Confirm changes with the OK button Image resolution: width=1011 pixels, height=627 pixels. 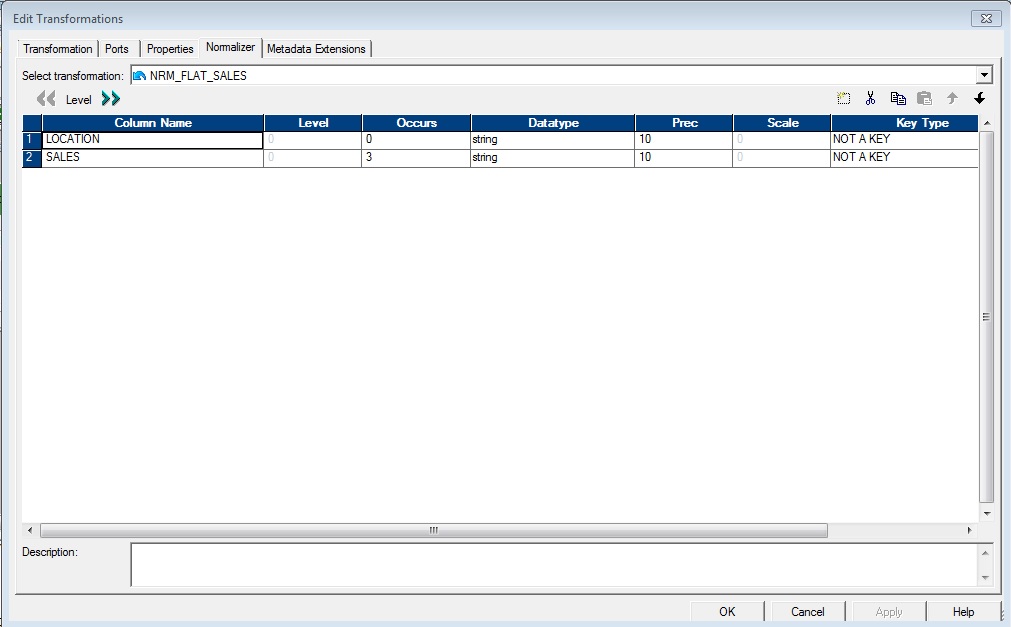pyautogui.click(x=727, y=611)
